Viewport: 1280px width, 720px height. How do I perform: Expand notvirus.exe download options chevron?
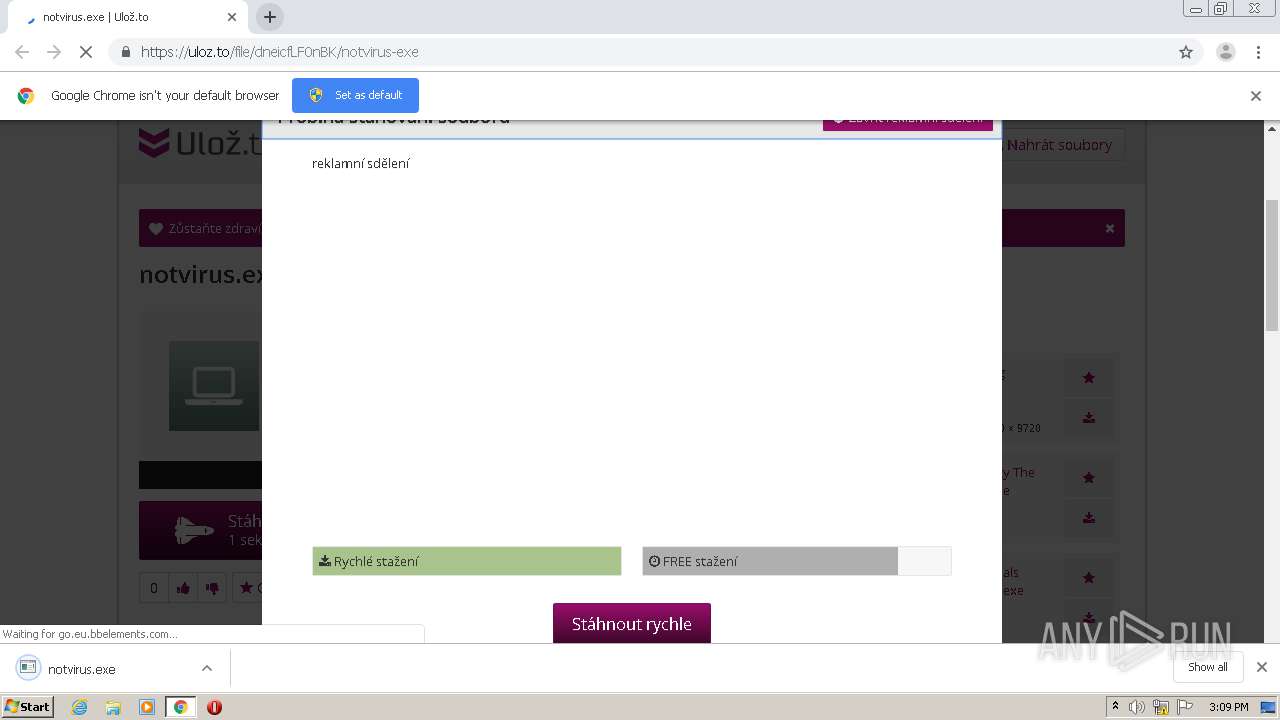tap(207, 668)
